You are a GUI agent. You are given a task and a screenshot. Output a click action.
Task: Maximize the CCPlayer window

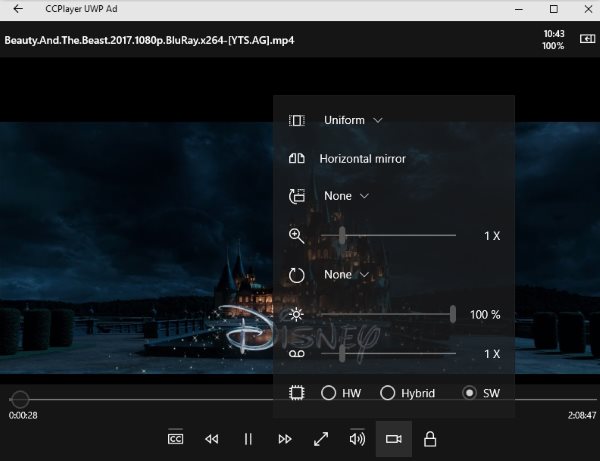click(553, 9)
